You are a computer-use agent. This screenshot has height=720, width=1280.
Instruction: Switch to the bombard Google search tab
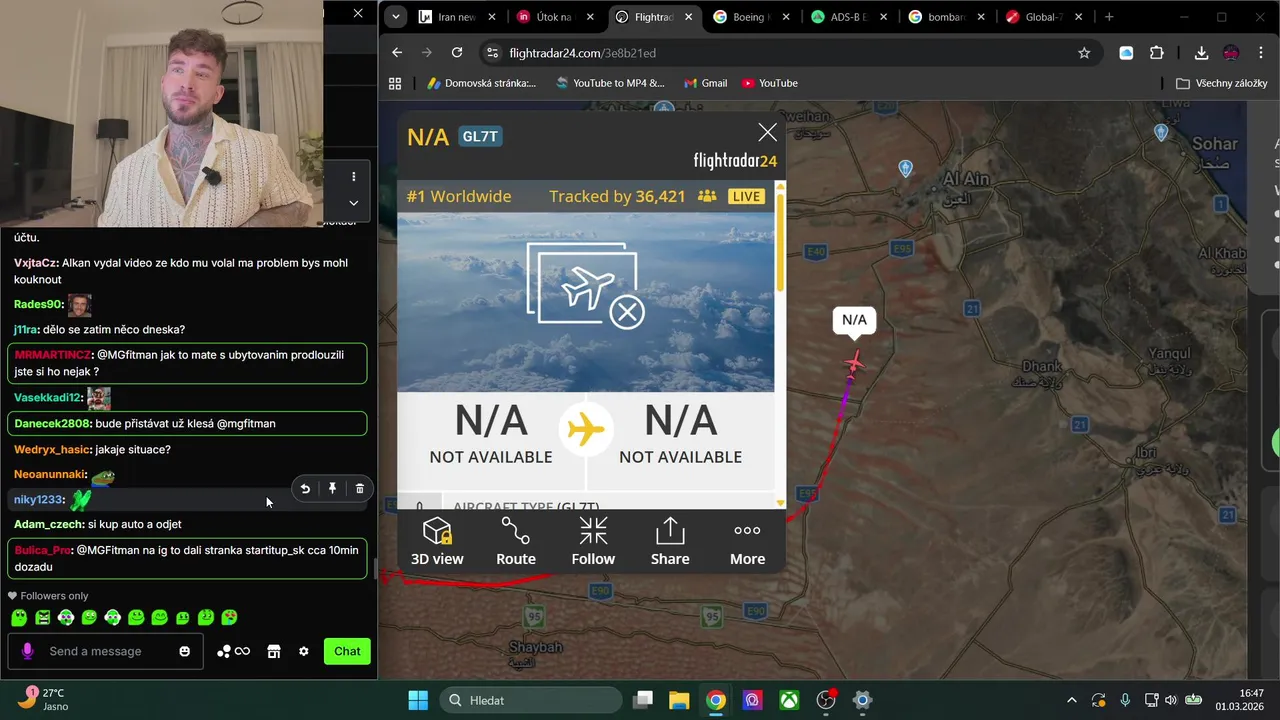point(947,17)
